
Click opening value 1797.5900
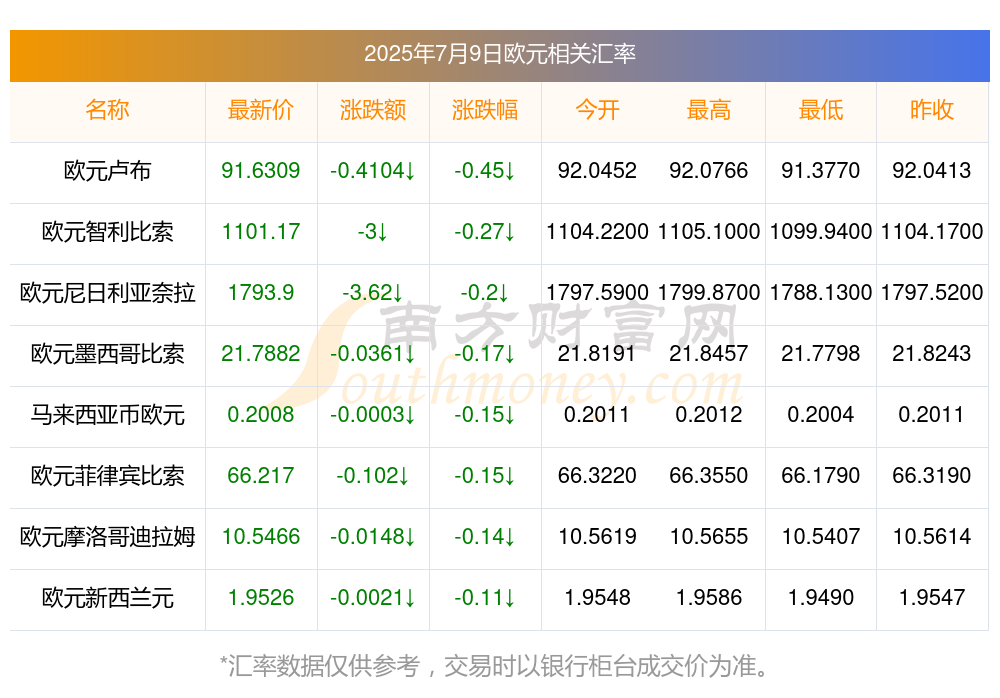597,292
